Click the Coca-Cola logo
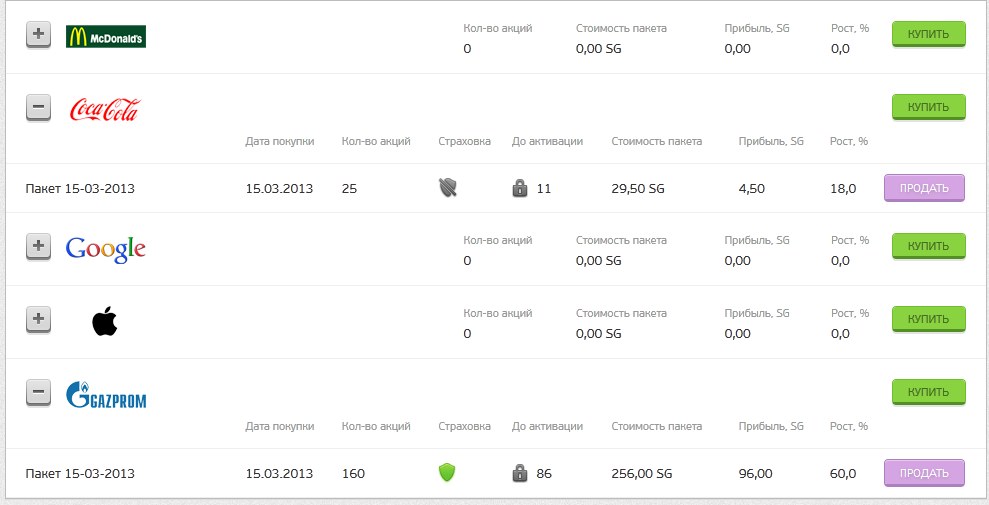The width and height of the screenshot is (989, 505). 105,110
